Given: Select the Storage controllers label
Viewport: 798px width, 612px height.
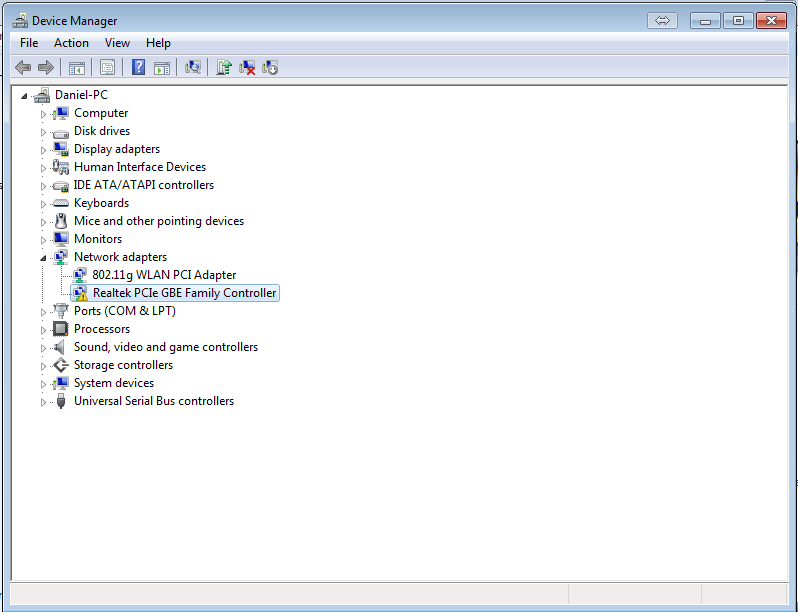Looking at the screenshot, I should tap(123, 365).
